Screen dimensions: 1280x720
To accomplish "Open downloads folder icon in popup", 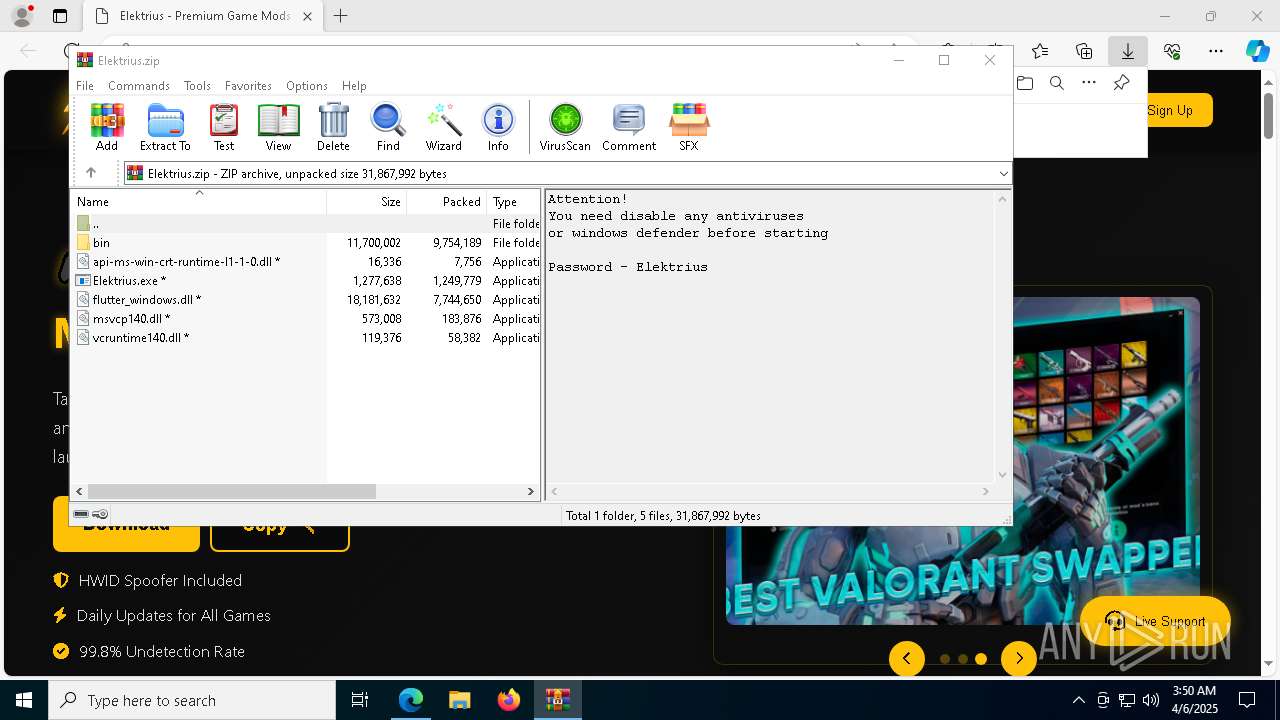I will tap(1025, 83).
